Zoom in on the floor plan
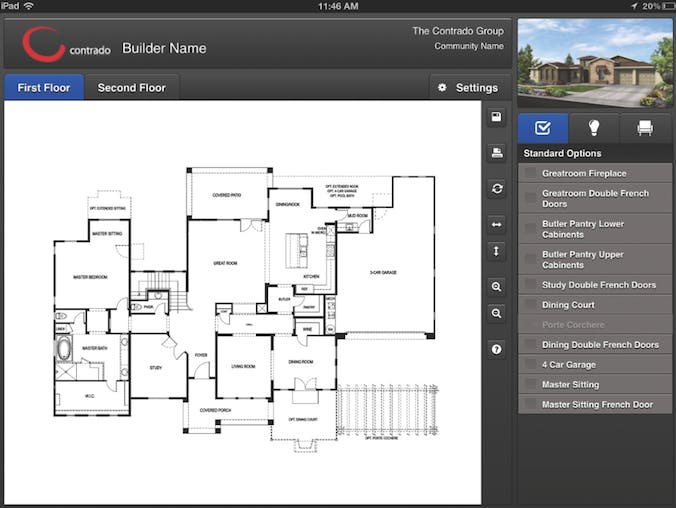Viewport: 676px width, 508px height. coord(496,287)
